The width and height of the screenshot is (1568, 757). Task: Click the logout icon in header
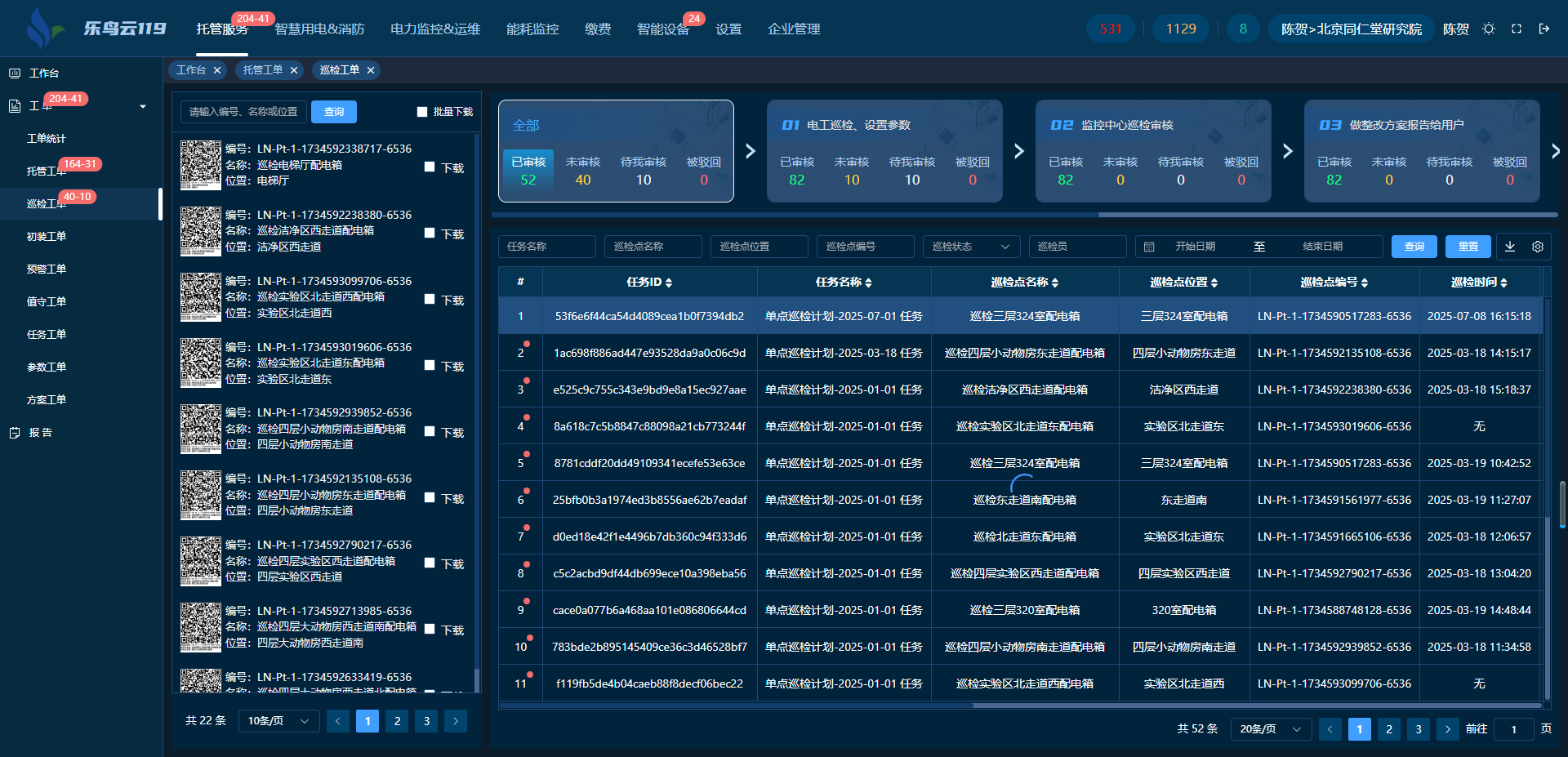(x=1544, y=29)
